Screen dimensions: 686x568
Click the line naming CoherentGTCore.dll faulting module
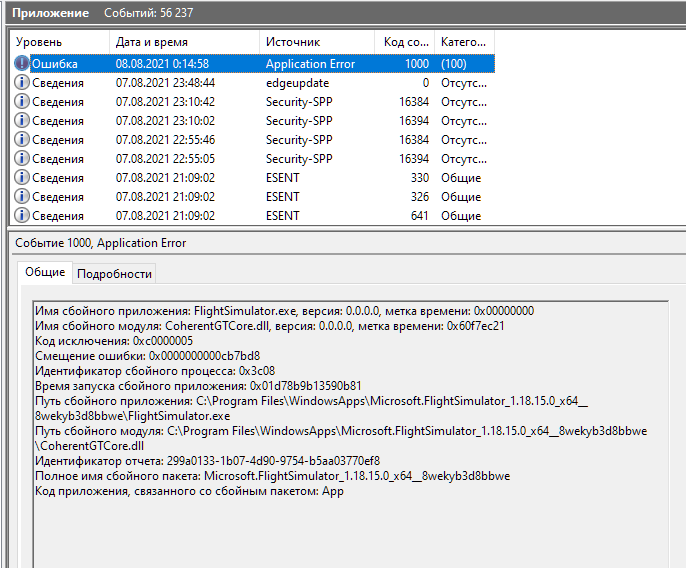(270, 326)
